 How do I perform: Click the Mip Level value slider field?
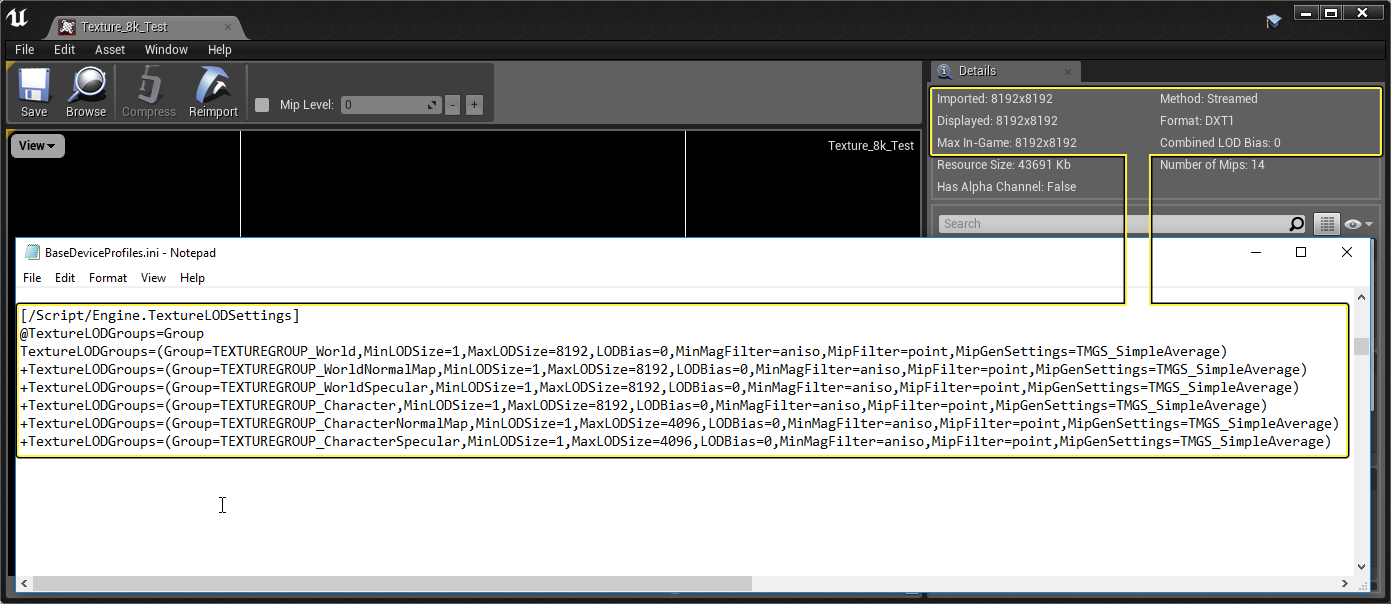tap(391, 105)
